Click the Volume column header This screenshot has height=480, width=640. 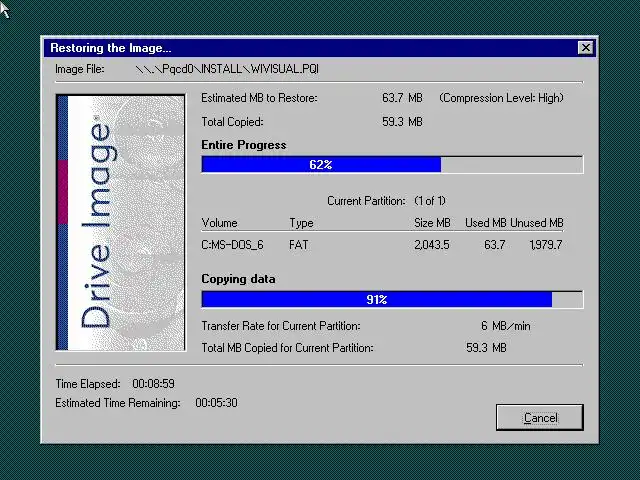coord(219,223)
